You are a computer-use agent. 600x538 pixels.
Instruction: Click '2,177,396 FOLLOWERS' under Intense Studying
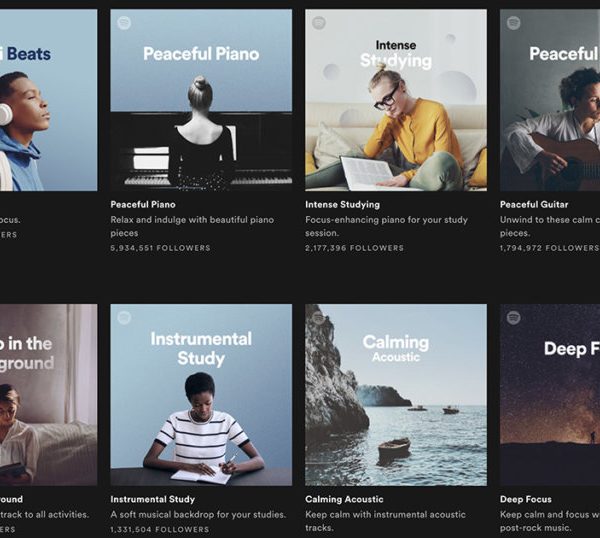[x=354, y=248]
